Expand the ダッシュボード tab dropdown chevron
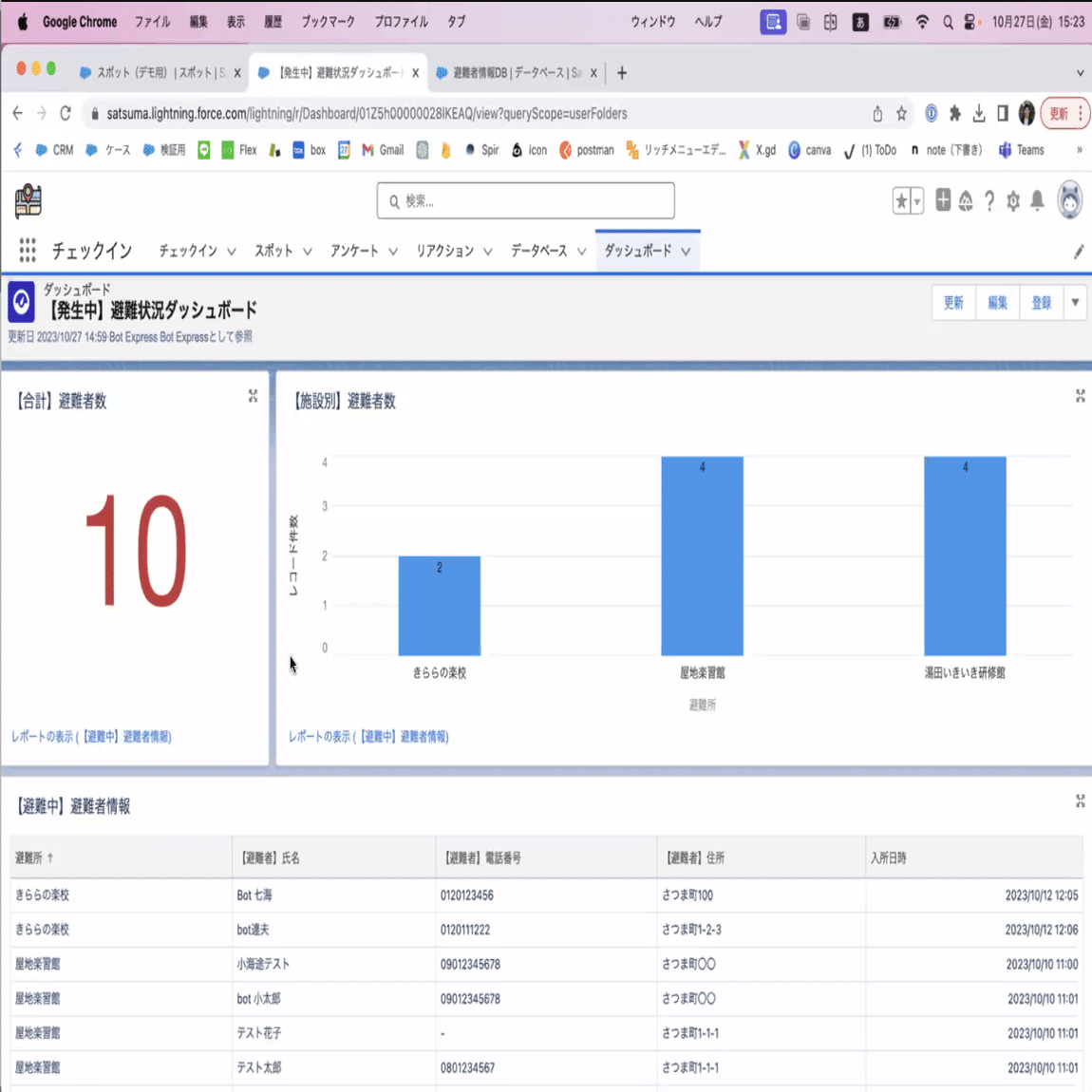 pyautogui.click(x=686, y=252)
